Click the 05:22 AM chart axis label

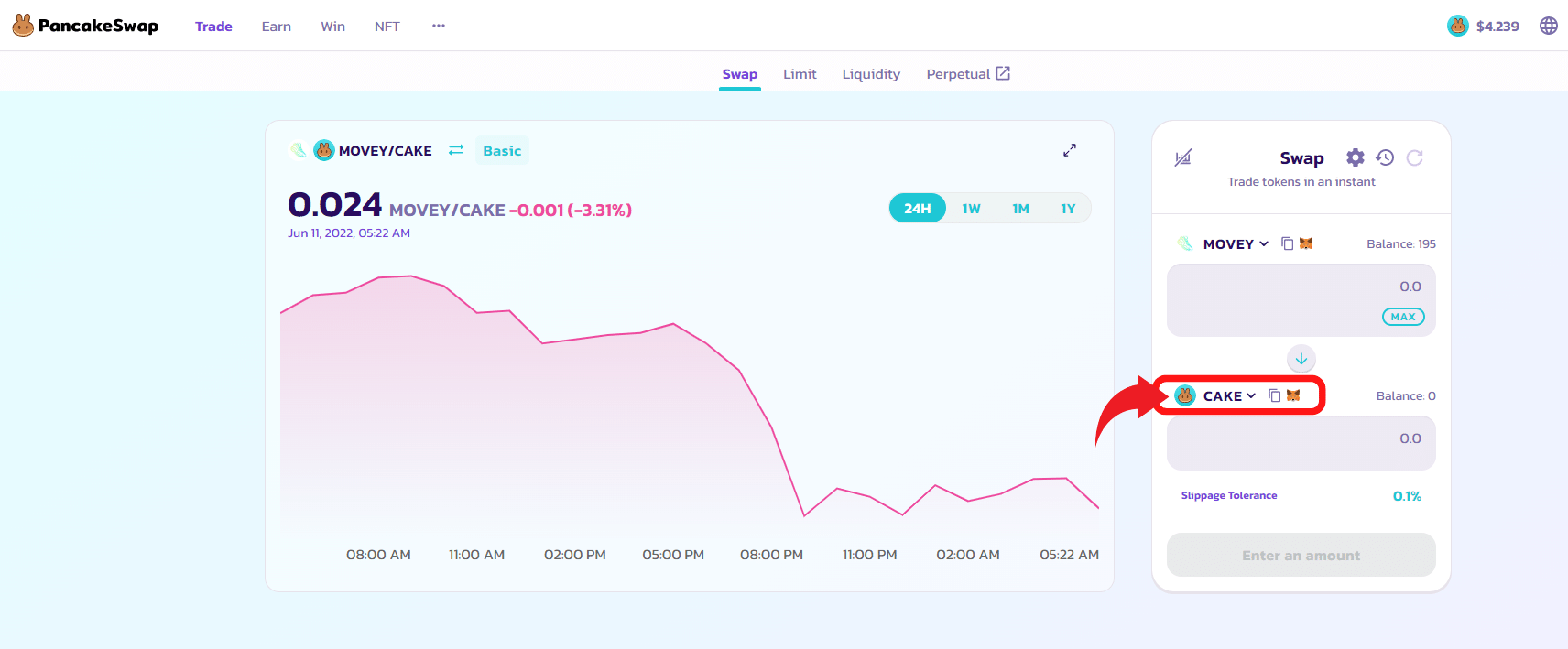[x=1070, y=555]
